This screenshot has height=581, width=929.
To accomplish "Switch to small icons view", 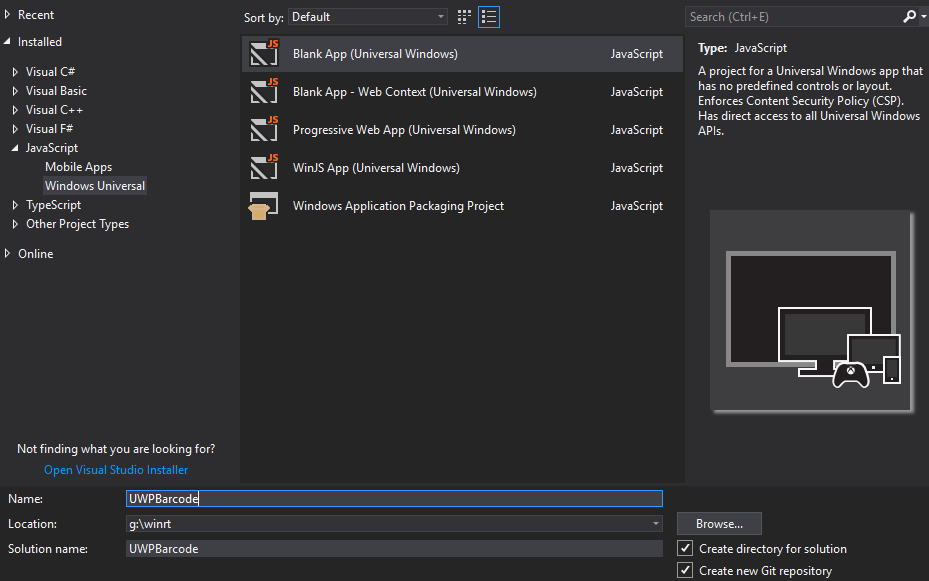I will [x=464, y=17].
